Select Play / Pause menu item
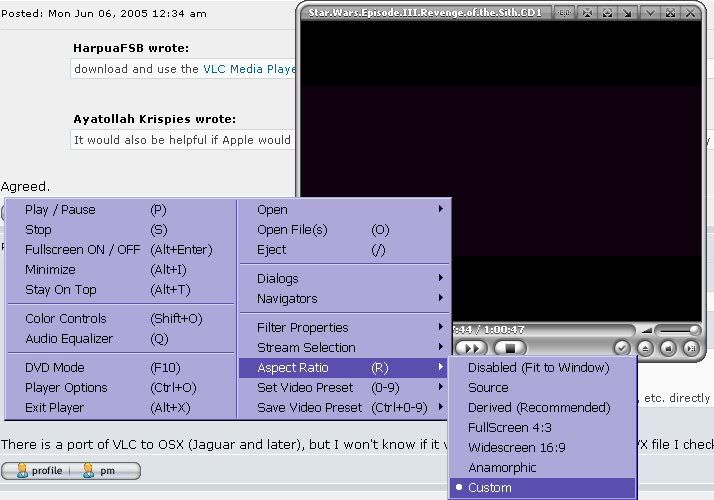Viewport: 714px width, 500px height. (121, 209)
